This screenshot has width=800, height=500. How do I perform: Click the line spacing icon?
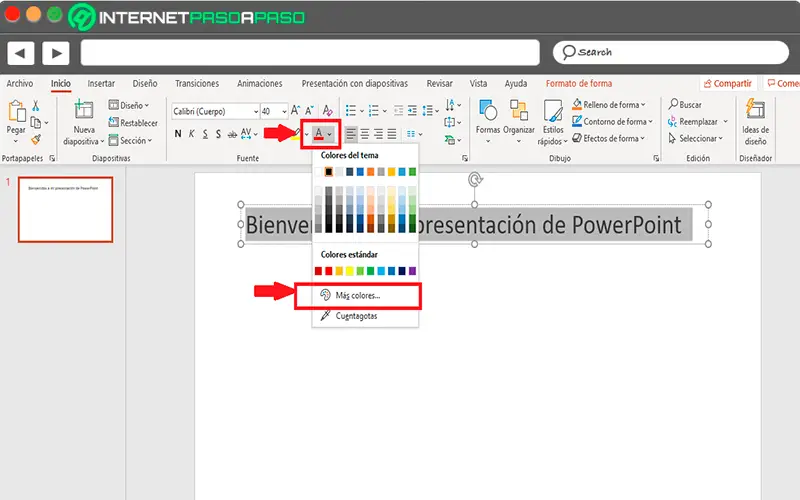tap(428, 110)
